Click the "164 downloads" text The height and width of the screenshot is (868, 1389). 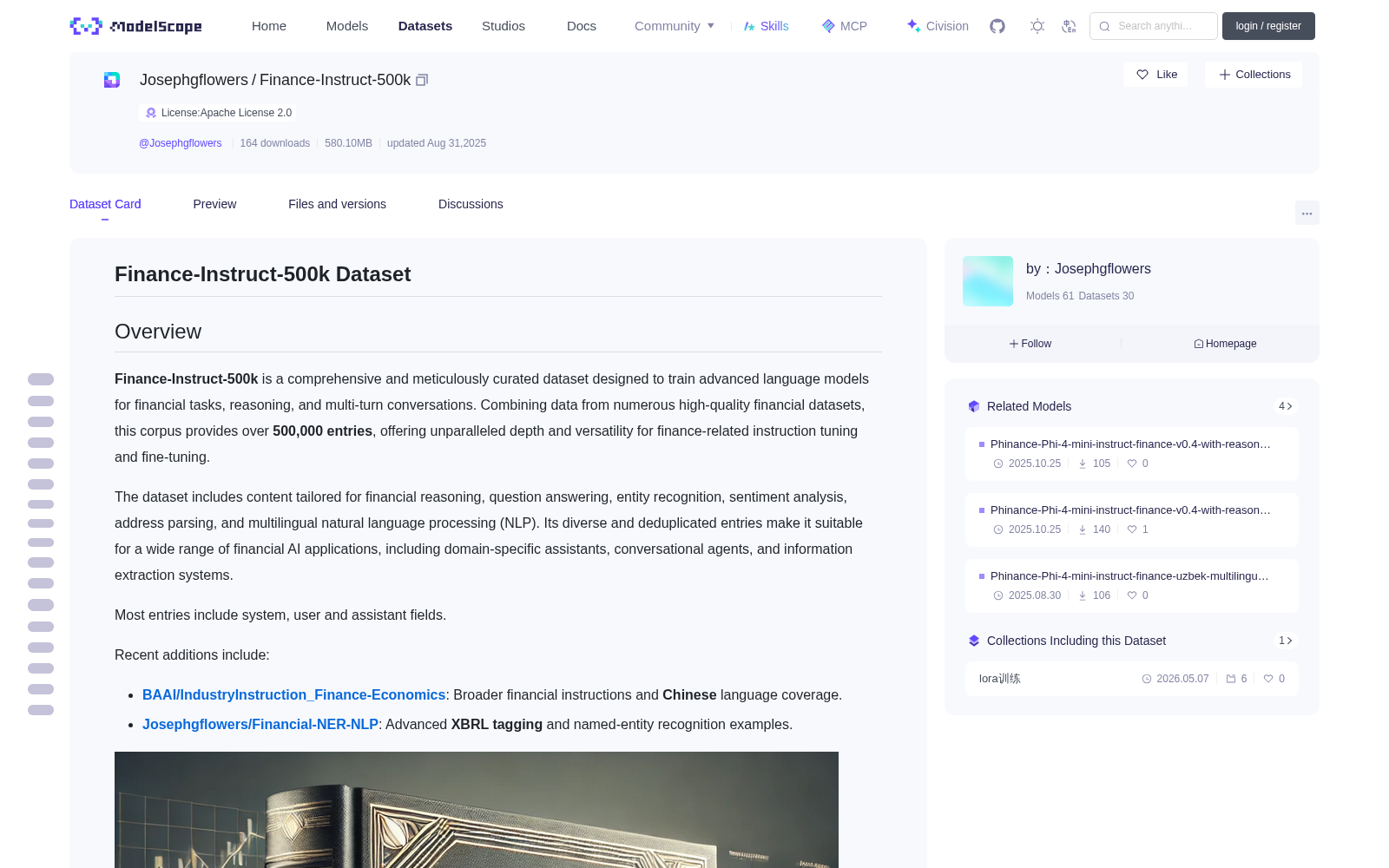[x=274, y=143]
